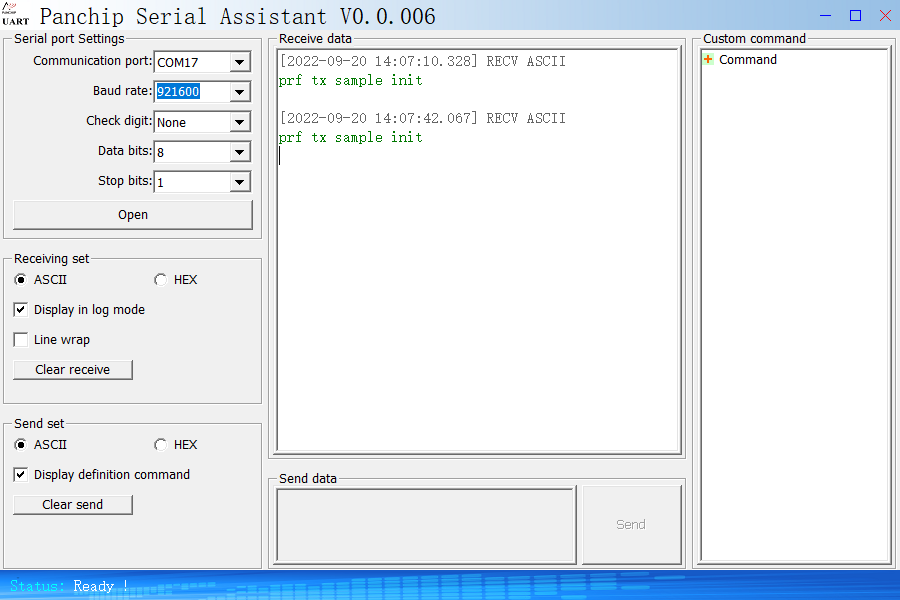Viewport: 900px width, 600px height.
Task: Open the Communication port dropdown arrow
Action: pyautogui.click(x=240, y=62)
